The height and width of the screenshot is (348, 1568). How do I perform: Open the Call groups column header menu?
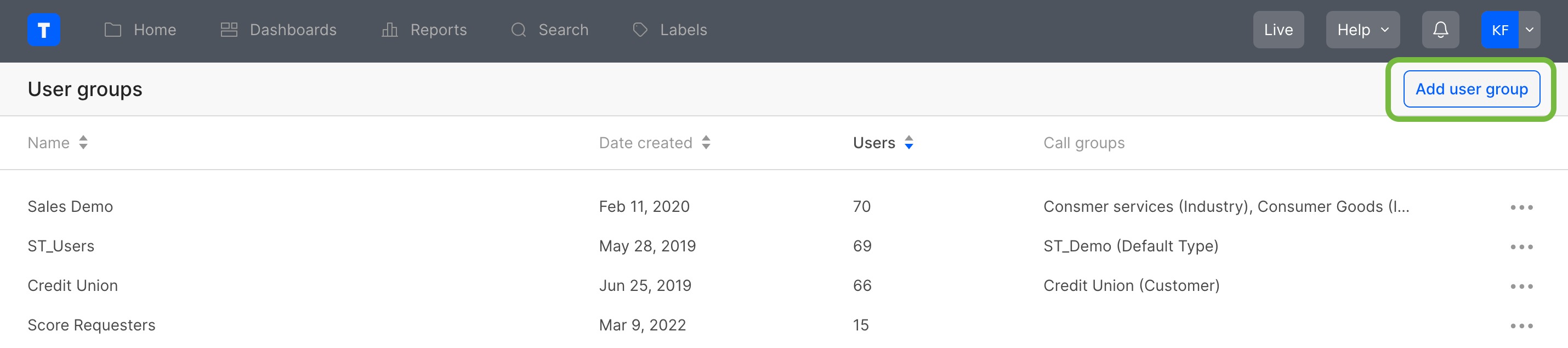[x=1084, y=143]
